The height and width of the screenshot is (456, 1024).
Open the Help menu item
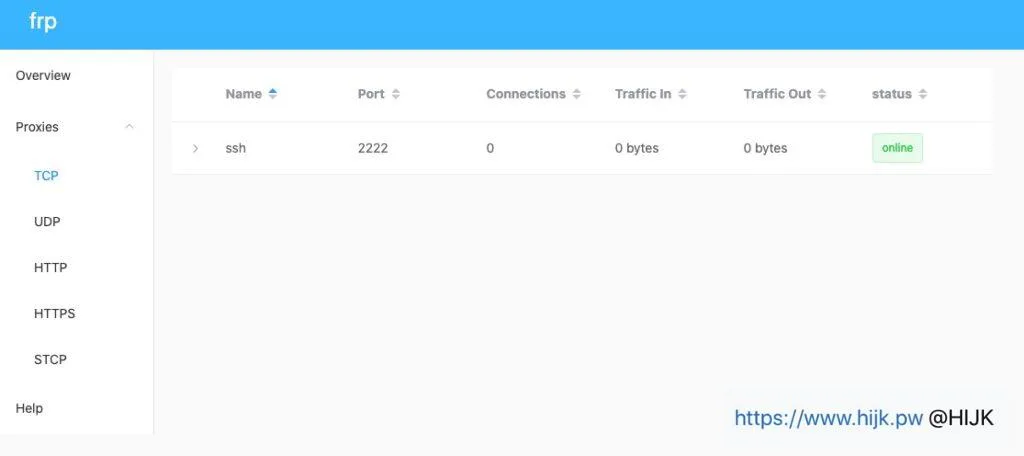29,408
